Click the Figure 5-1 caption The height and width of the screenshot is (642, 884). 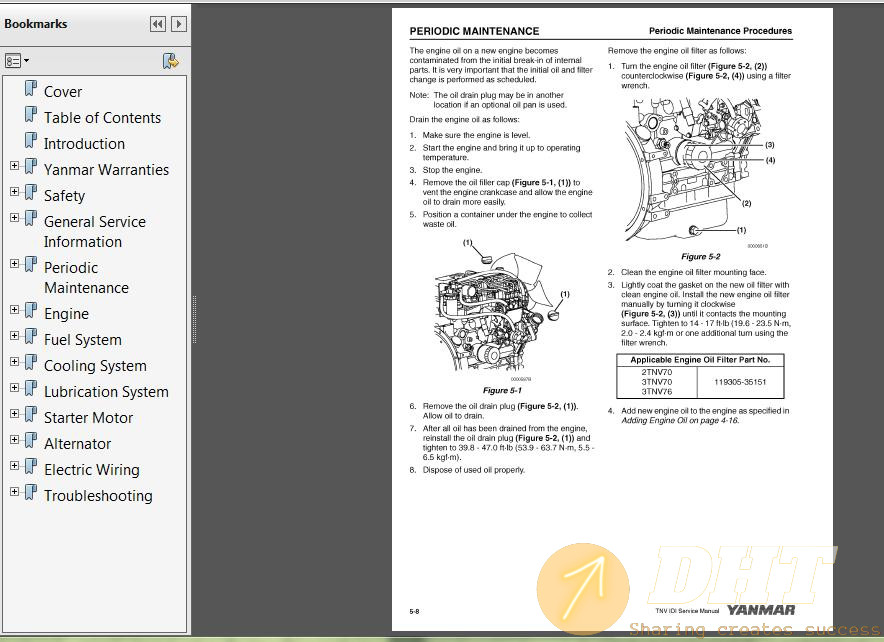click(502, 390)
